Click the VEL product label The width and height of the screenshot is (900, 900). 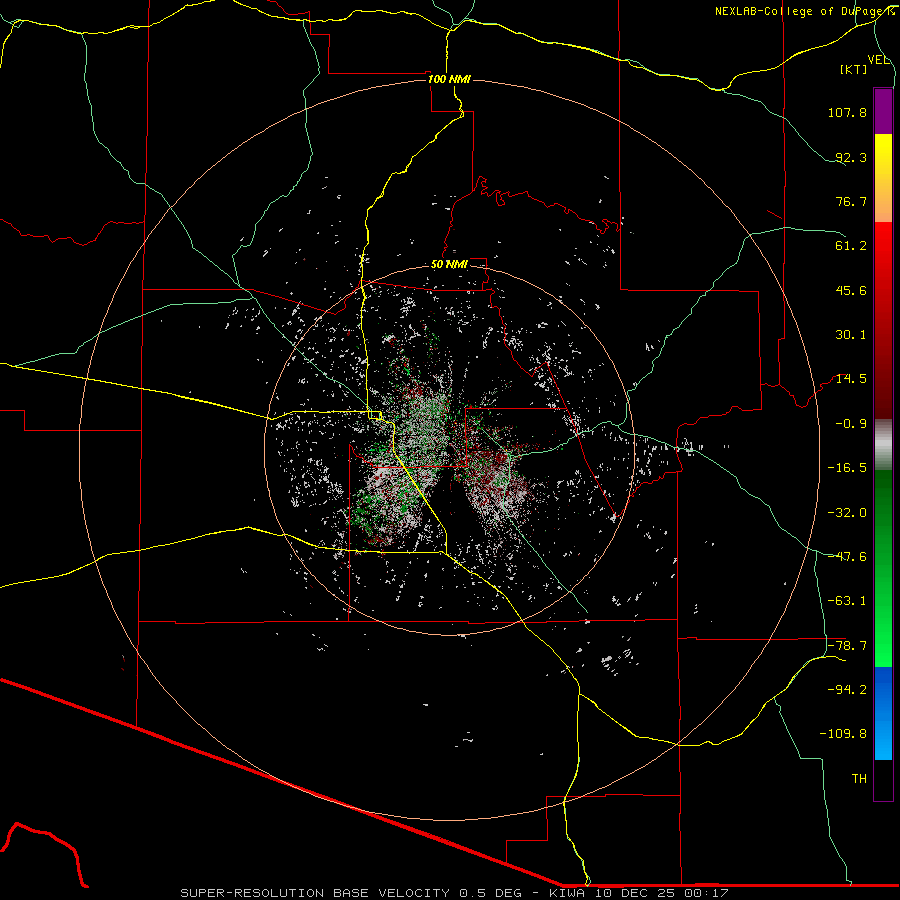point(878,60)
